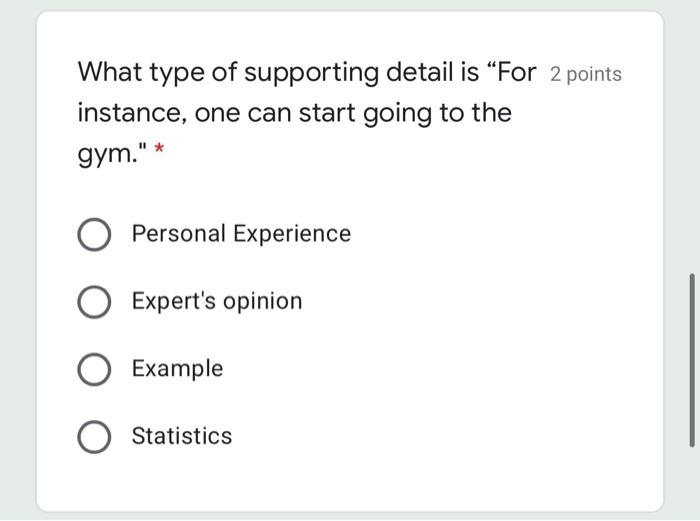Choose the "Example" radio button circle
This screenshot has width=700, height=521.
[94, 369]
